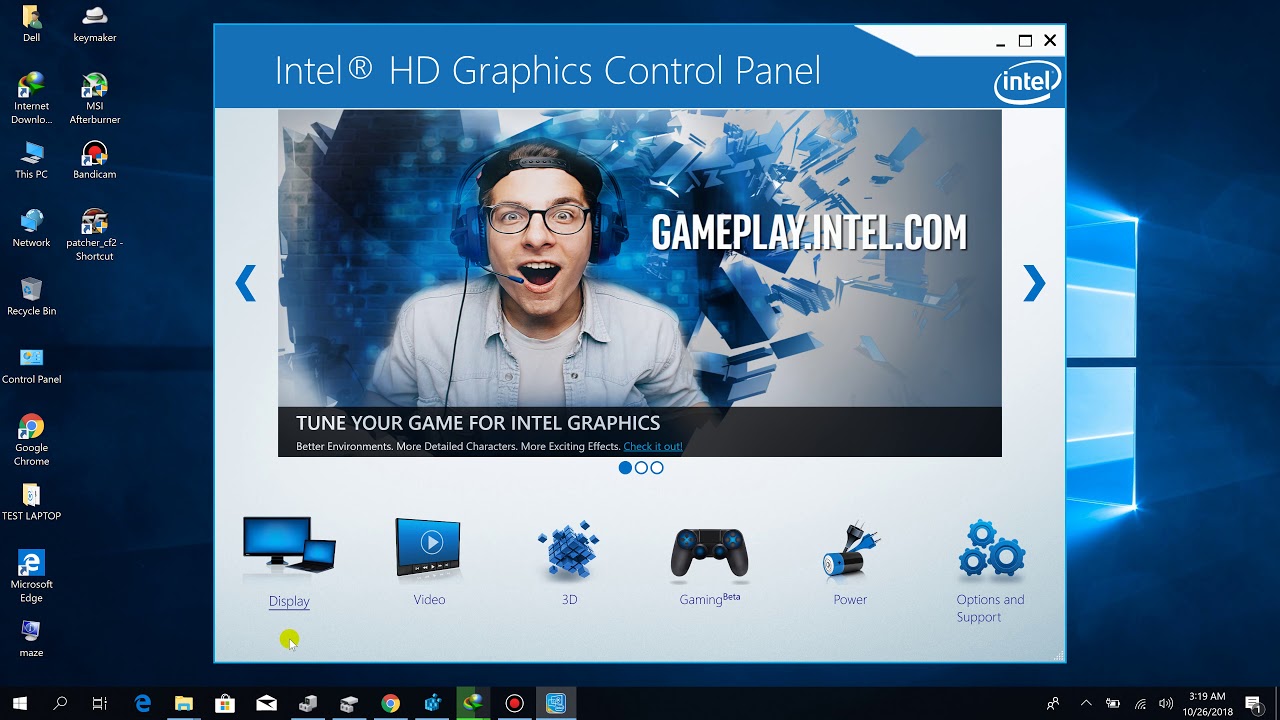Viewport: 1280px width, 720px height.
Task: Open File Explorer from the taskbar
Action: [184, 704]
